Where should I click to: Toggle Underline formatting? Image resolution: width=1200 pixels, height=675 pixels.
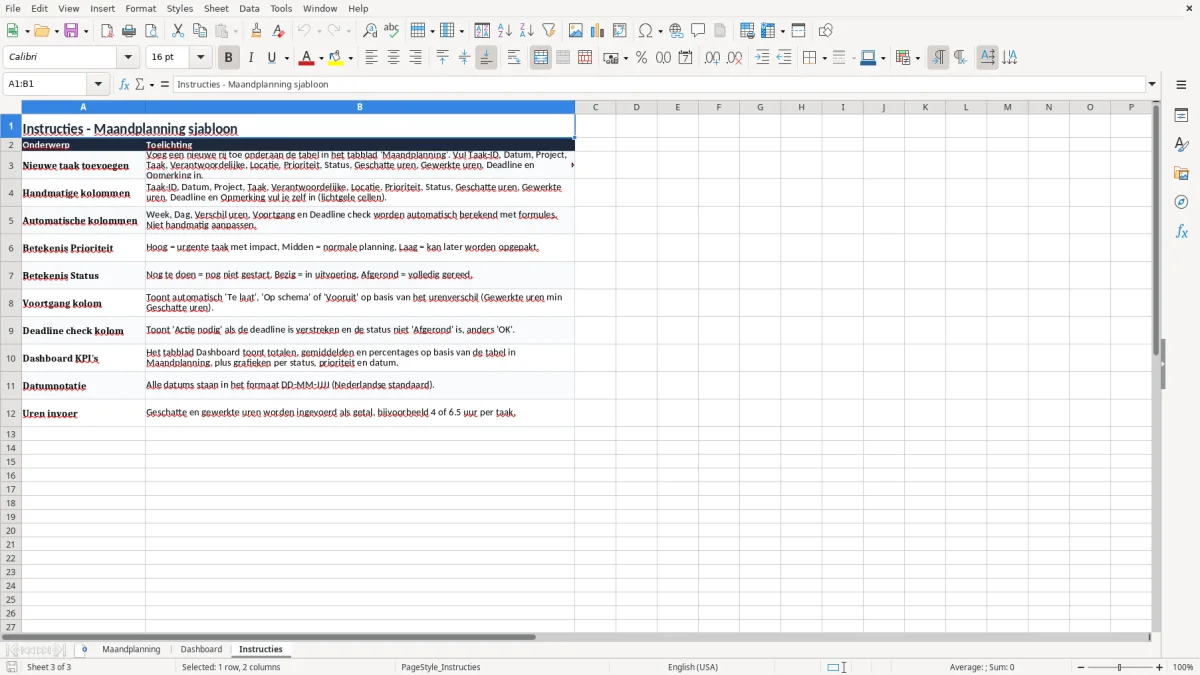272,58
